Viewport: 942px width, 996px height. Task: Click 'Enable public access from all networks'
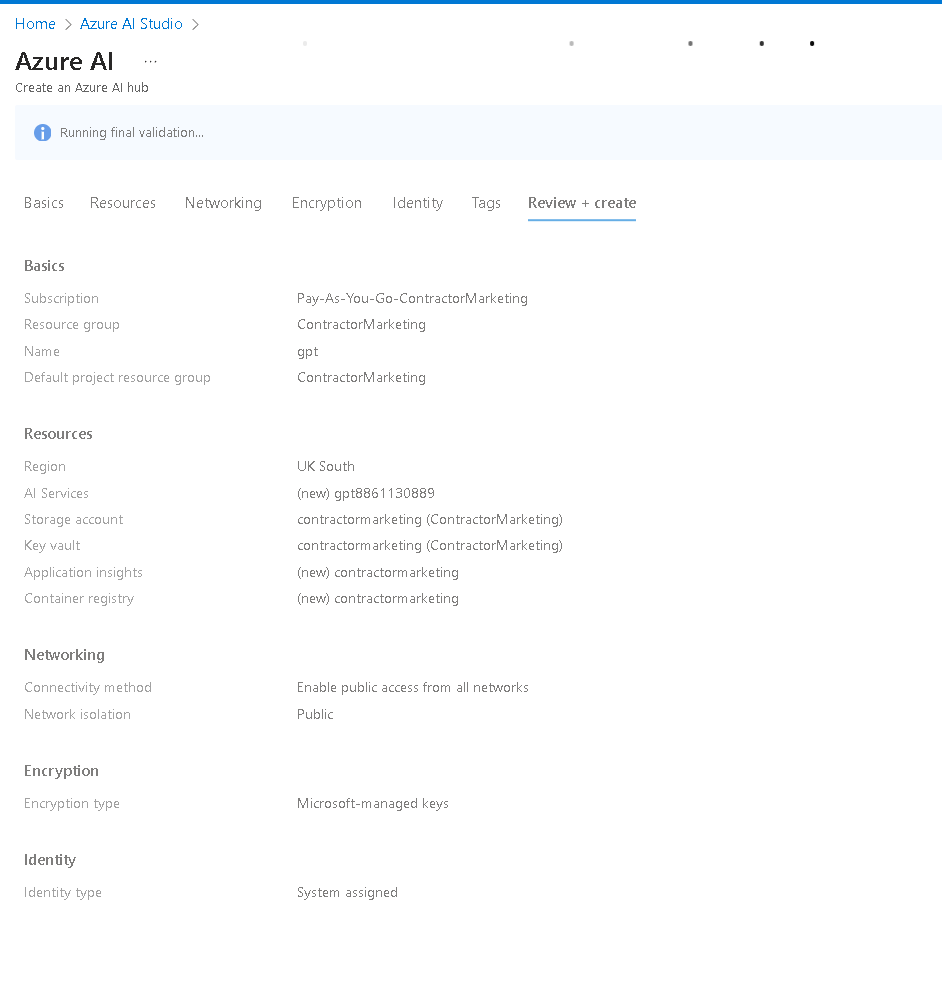[413, 687]
